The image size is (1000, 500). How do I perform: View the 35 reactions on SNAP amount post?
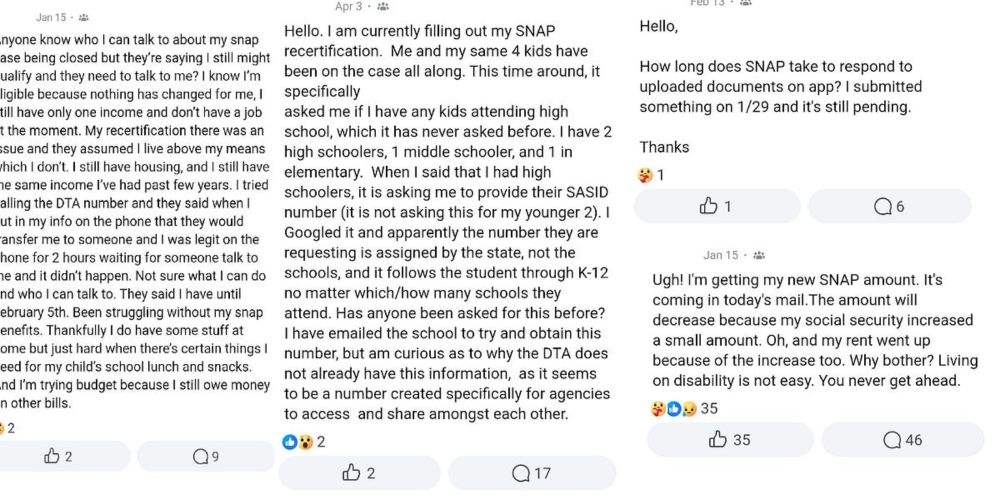[684, 409]
